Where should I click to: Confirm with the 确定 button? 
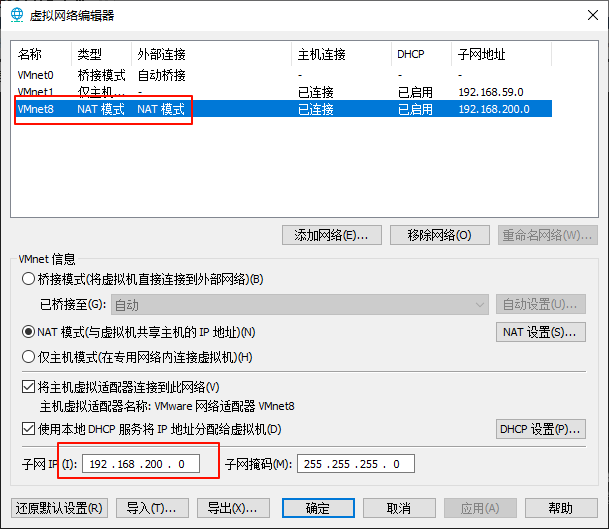[318, 508]
